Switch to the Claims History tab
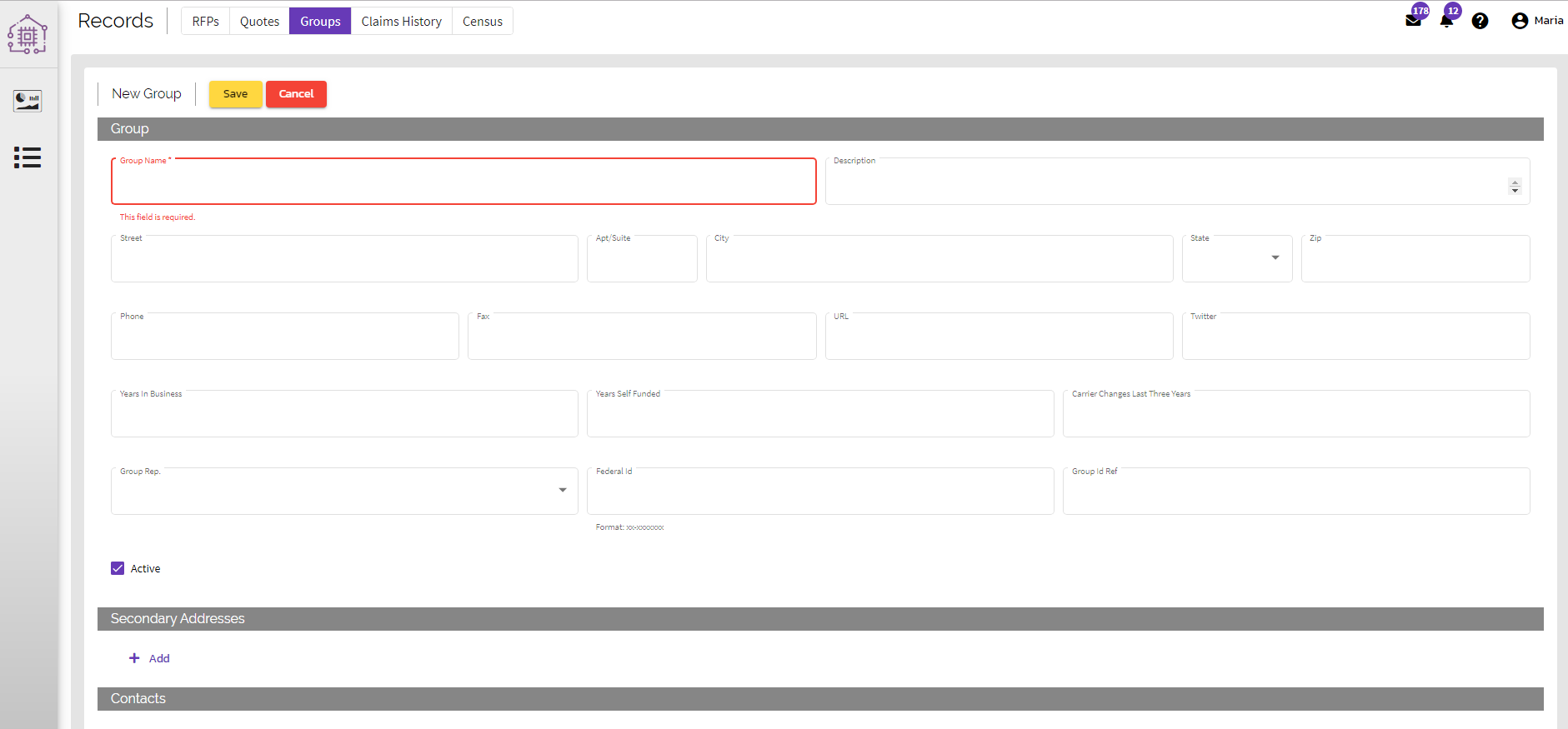This screenshot has width=1568, height=729. click(401, 21)
